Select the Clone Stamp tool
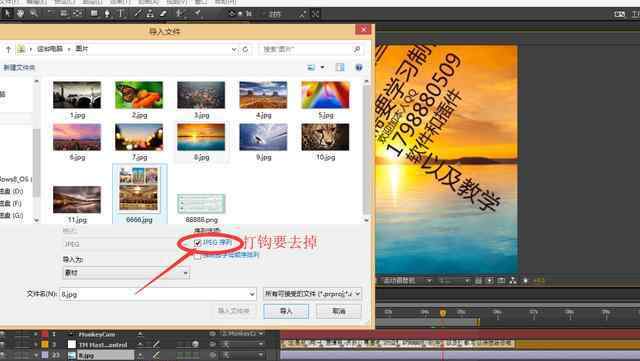640x361 pixels. 150,13
